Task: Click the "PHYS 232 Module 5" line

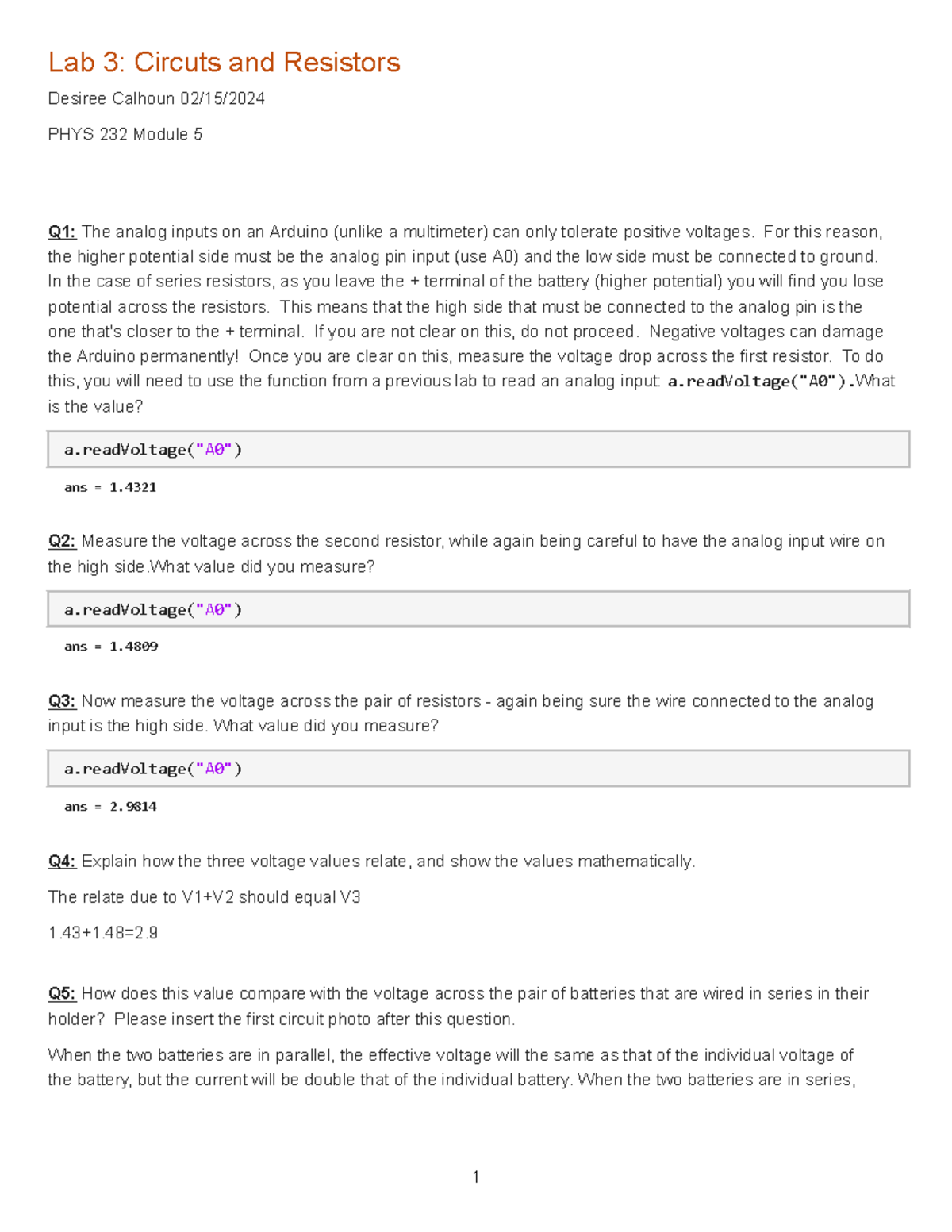Action: (x=125, y=134)
